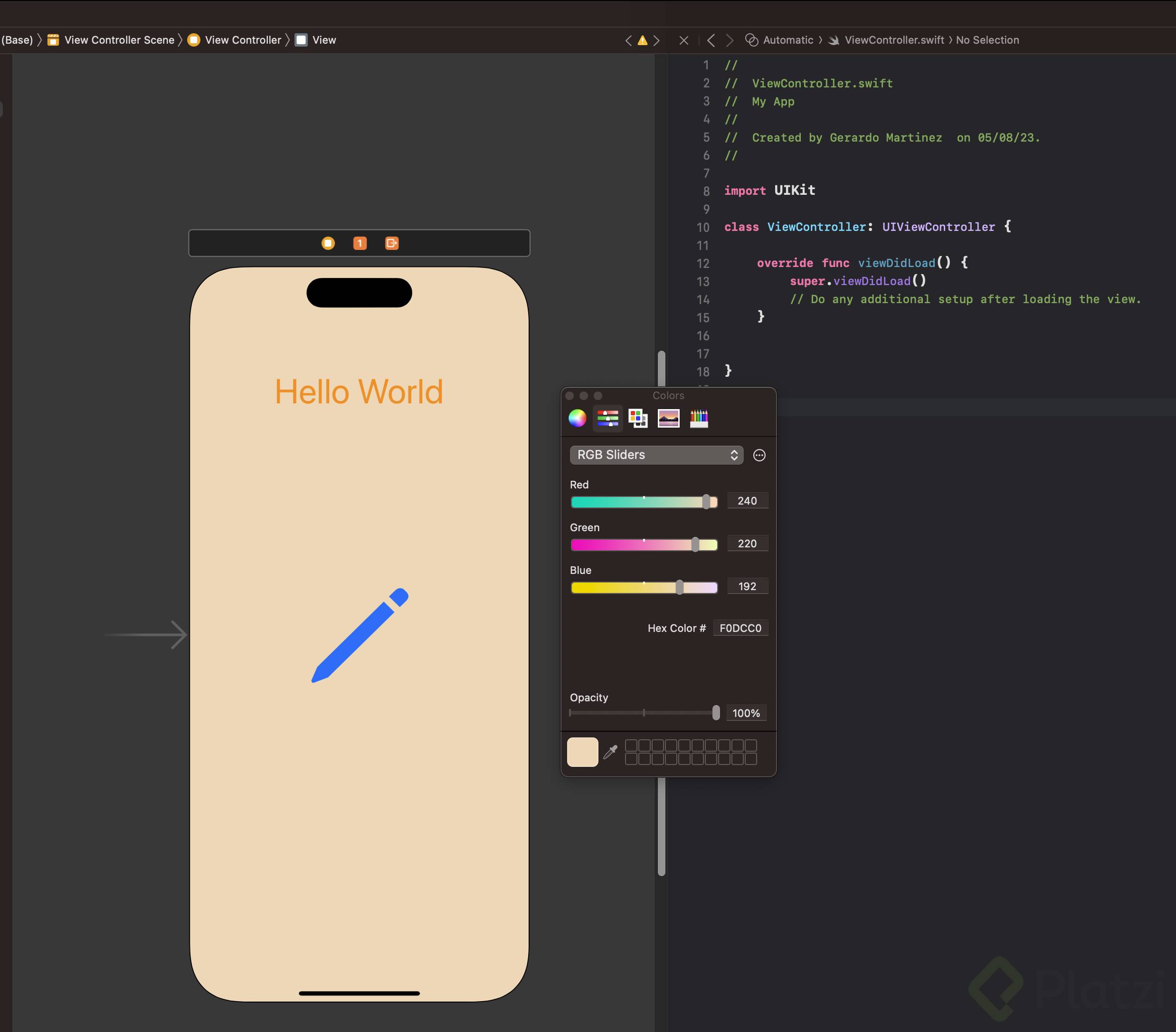Image resolution: width=1176 pixels, height=1032 pixels.
Task: Click the Hex Color input field
Action: [x=740, y=628]
